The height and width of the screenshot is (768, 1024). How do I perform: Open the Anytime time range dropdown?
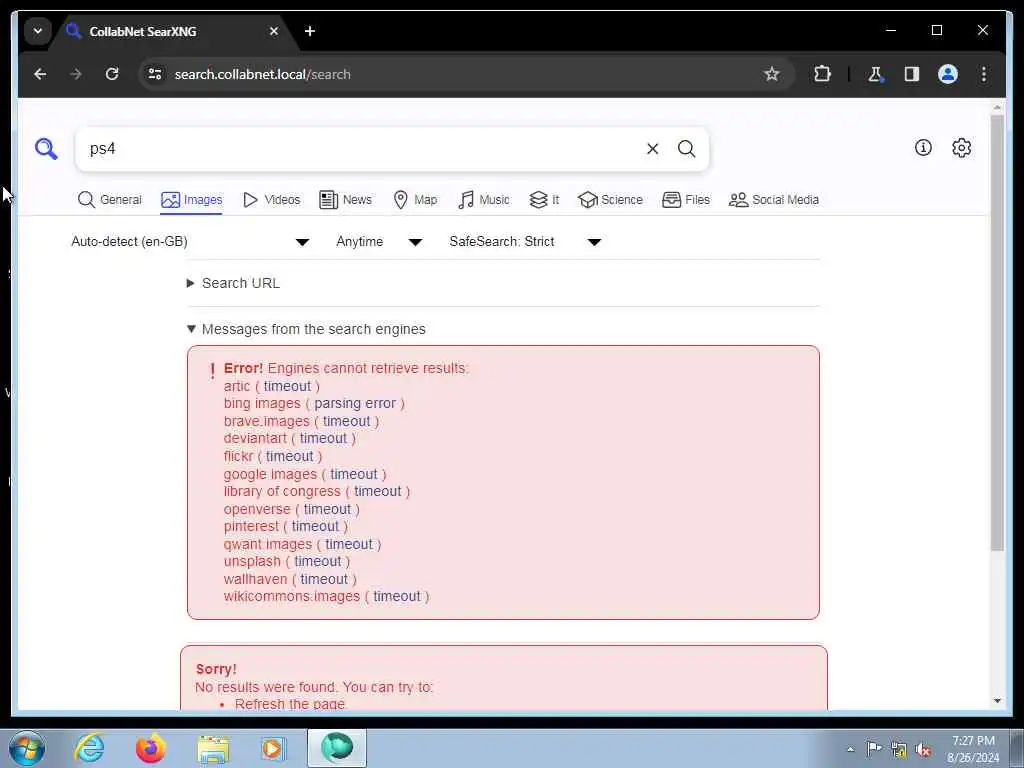tap(379, 242)
